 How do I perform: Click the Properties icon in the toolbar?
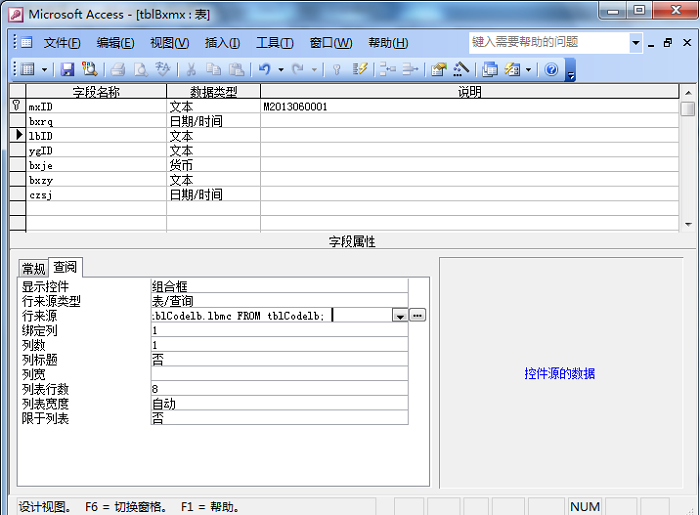pyautogui.click(x=438, y=70)
